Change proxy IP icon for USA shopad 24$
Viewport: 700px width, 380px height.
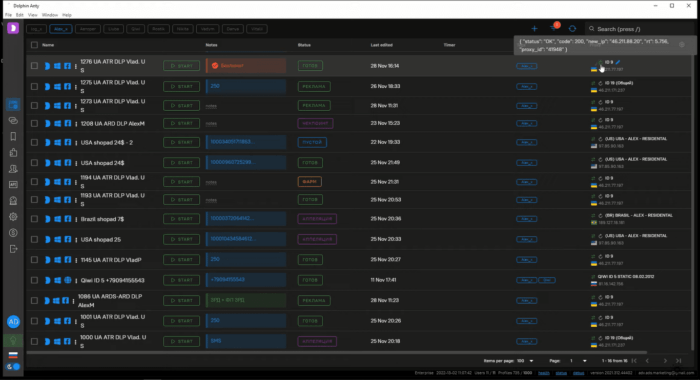coord(600,159)
